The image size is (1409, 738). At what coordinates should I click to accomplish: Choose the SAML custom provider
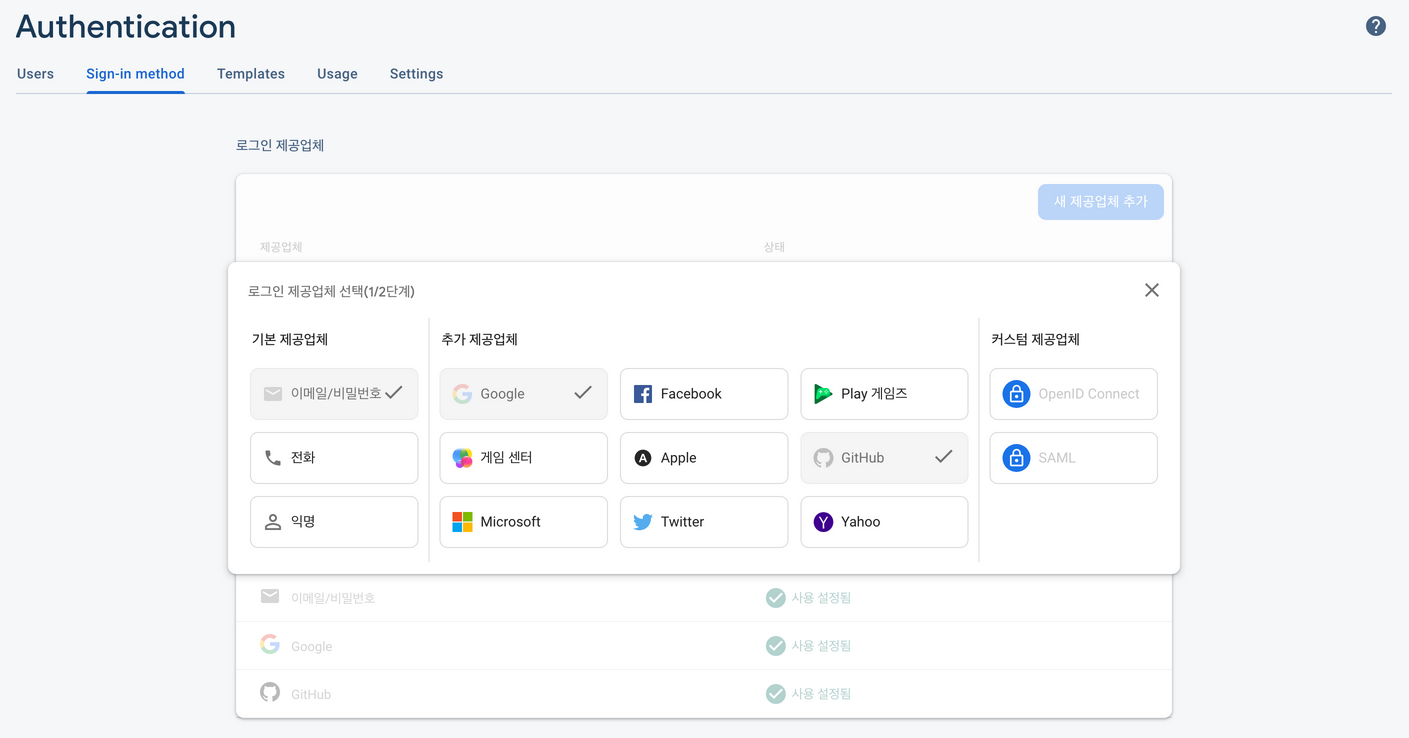click(1074, 458)
